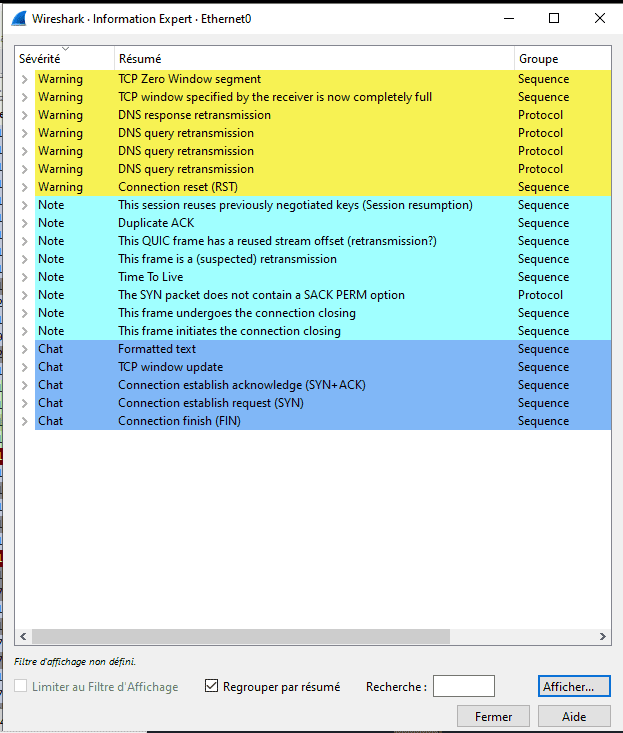Expand the Connection establish request (SYN) row
623x733 pixels.
(25, 403)
